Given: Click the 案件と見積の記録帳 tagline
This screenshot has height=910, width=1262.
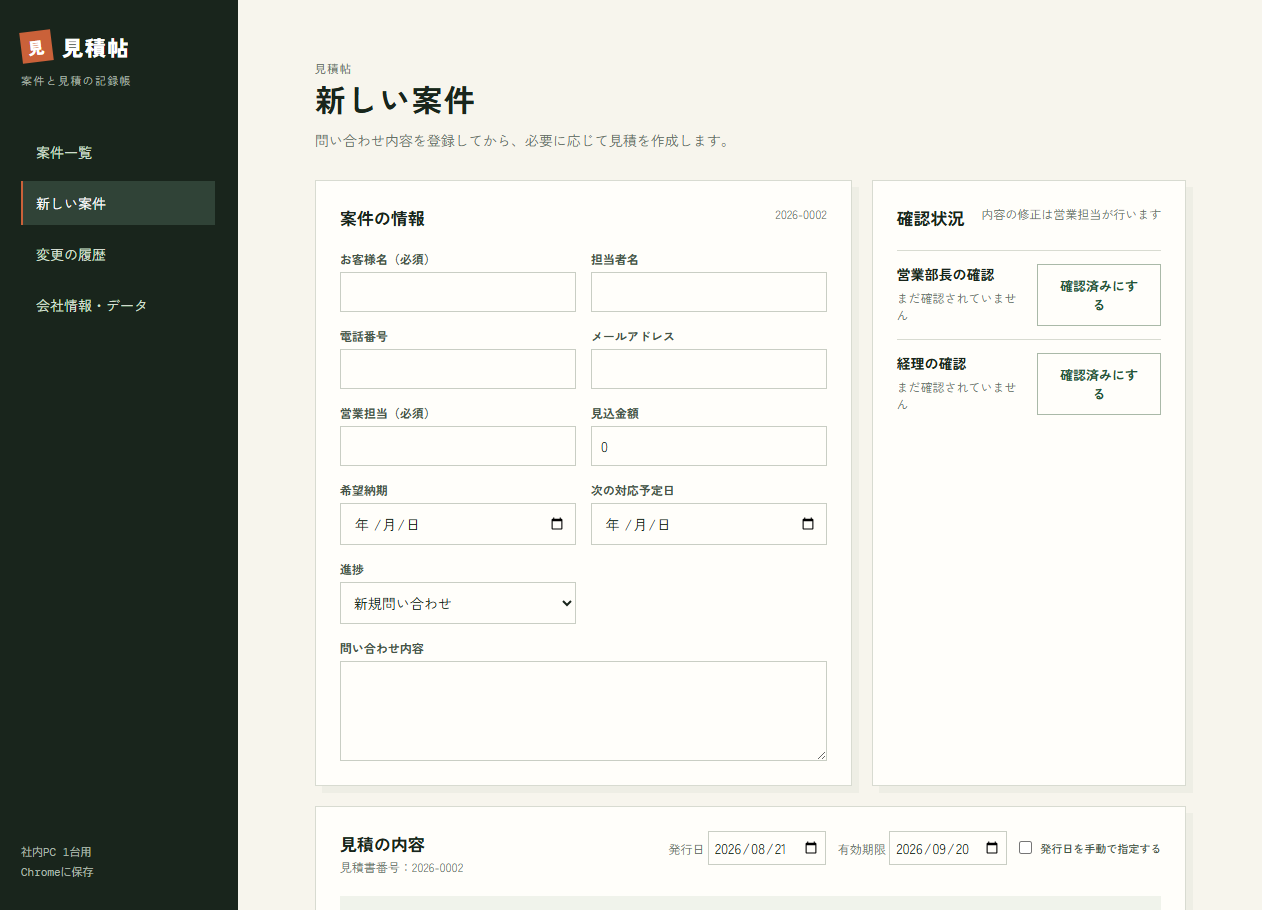Looking at the screenshot, I should 76,81.
